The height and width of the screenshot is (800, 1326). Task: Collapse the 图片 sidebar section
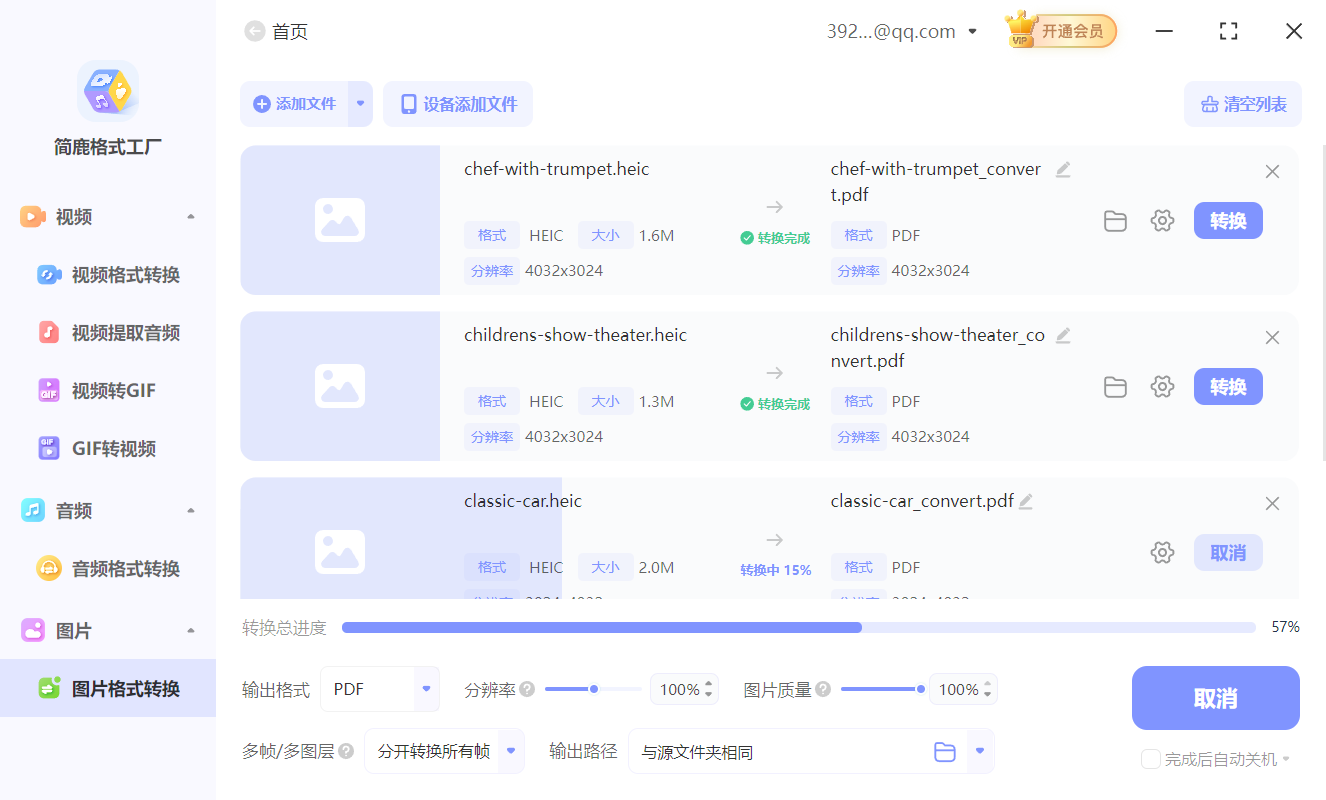(190, 630)
